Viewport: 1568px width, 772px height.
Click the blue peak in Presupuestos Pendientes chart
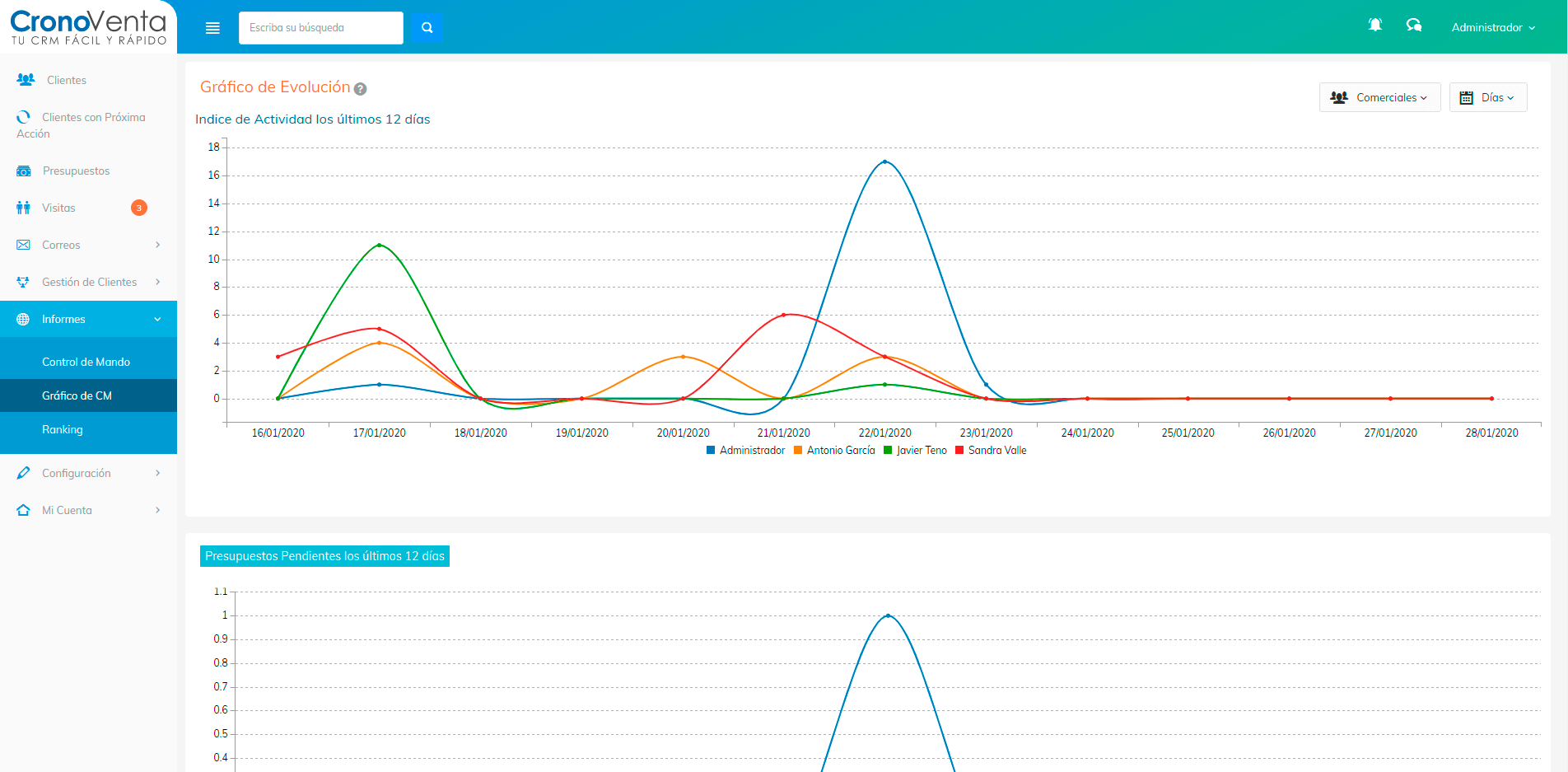888,615
